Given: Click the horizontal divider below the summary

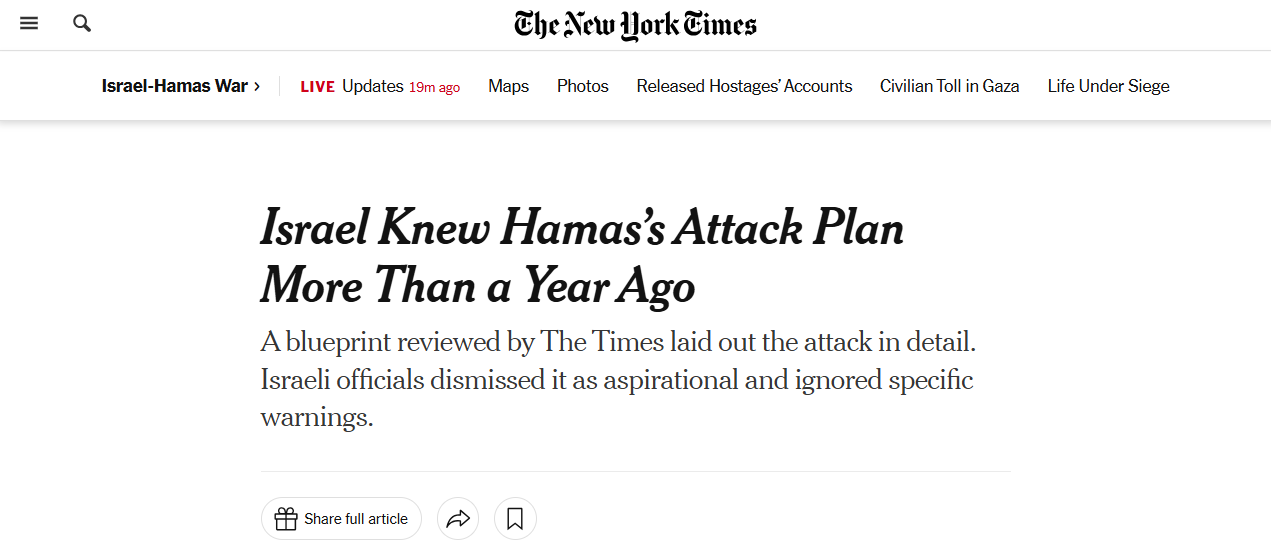Looking at the screenshot, I should [636, 471].
